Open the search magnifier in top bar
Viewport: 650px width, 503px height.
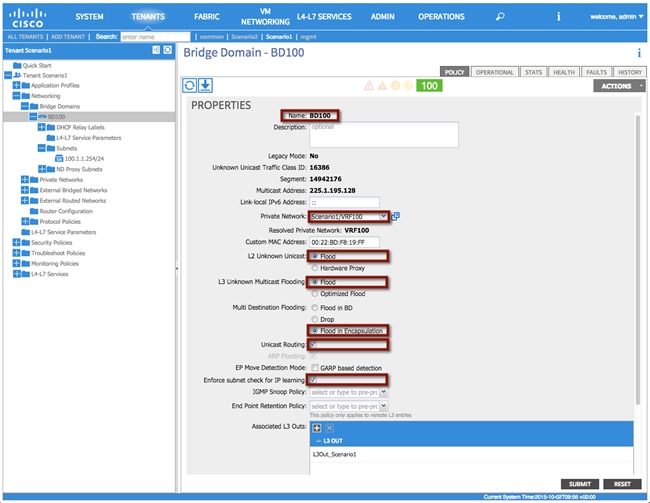500,17
